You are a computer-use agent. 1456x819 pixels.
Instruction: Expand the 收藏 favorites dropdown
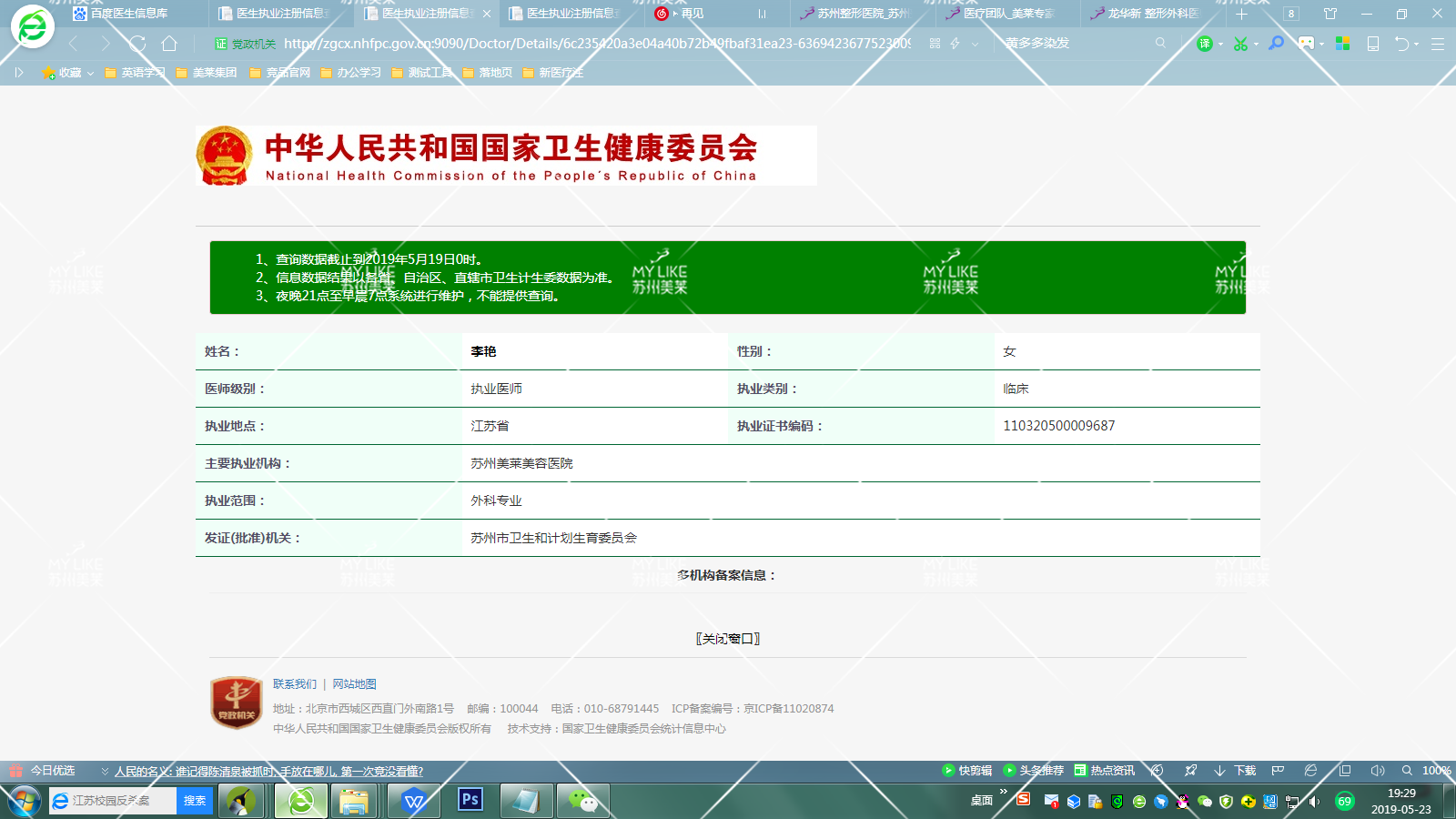click(90, 73)
